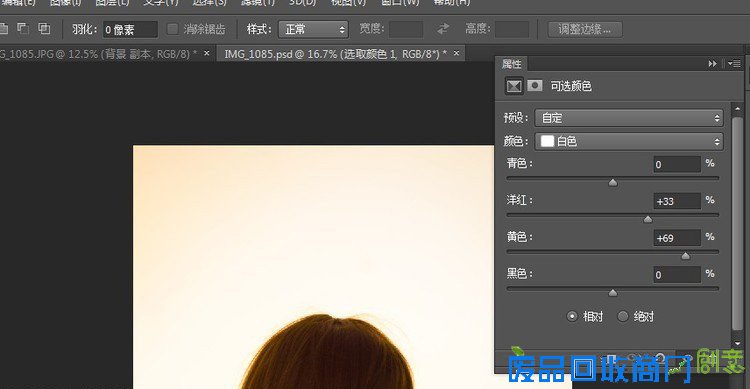Click the 青色 cyan percentage field
The width and height of the screenshot is (750, 389).
[x=677, y=164]
